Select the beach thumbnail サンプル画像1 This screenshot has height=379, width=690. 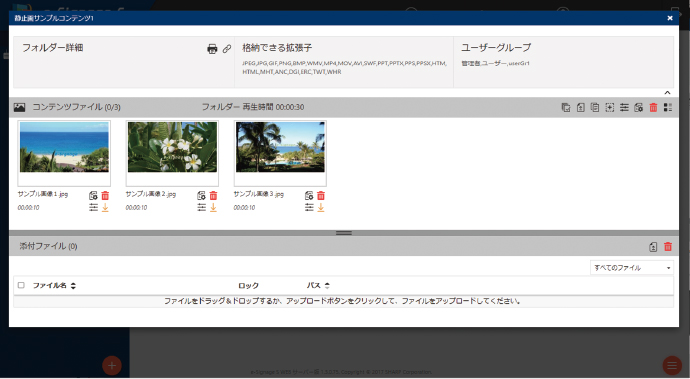coord(64,147)
